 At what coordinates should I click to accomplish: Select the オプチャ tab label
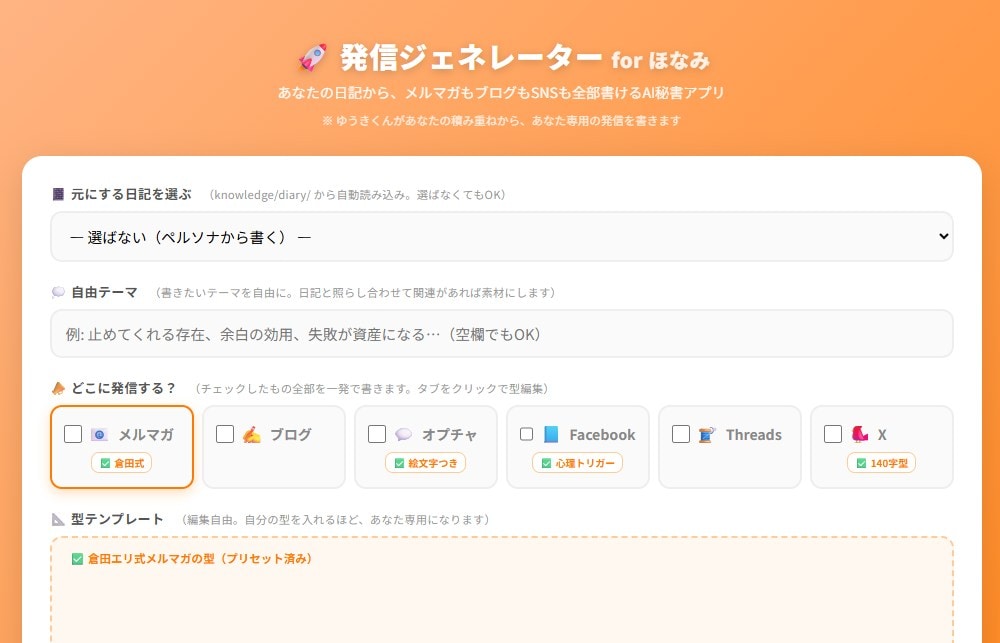tap(450, 435)
